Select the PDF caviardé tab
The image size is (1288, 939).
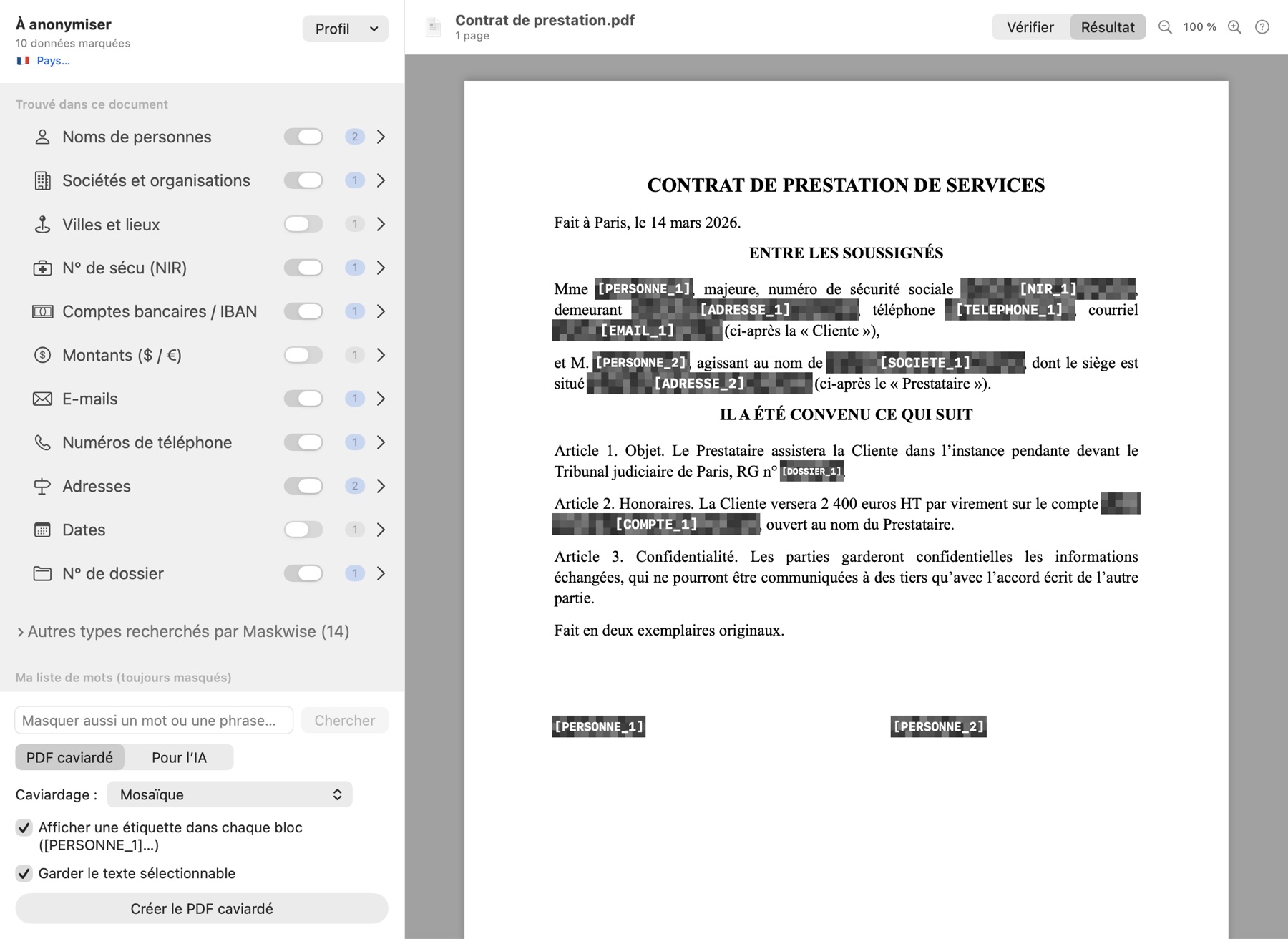pyautogui.click(x=69, y=757)
